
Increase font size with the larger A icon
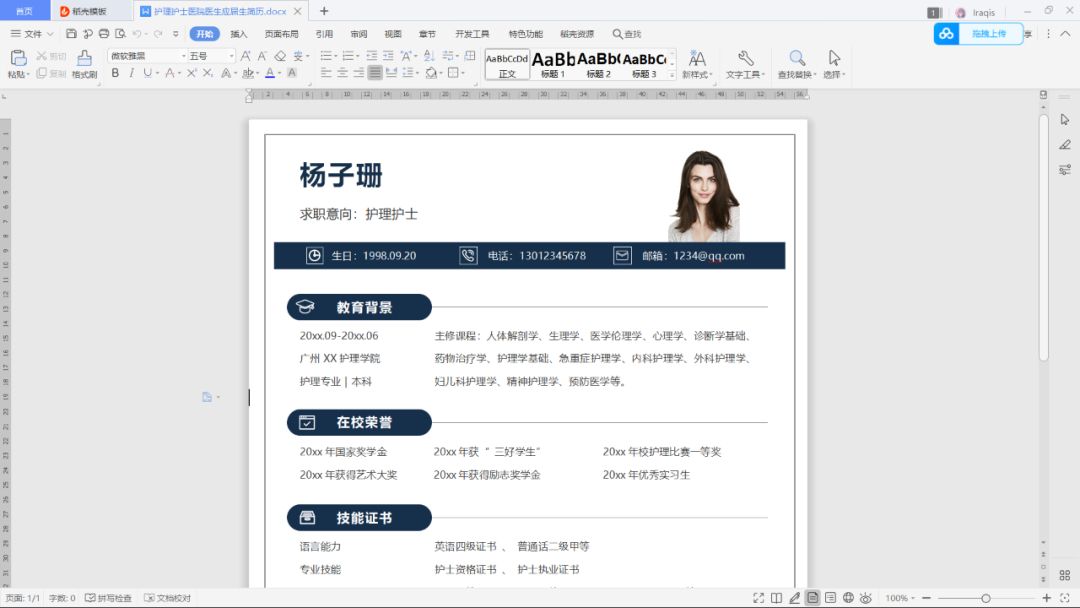point(245,56)
